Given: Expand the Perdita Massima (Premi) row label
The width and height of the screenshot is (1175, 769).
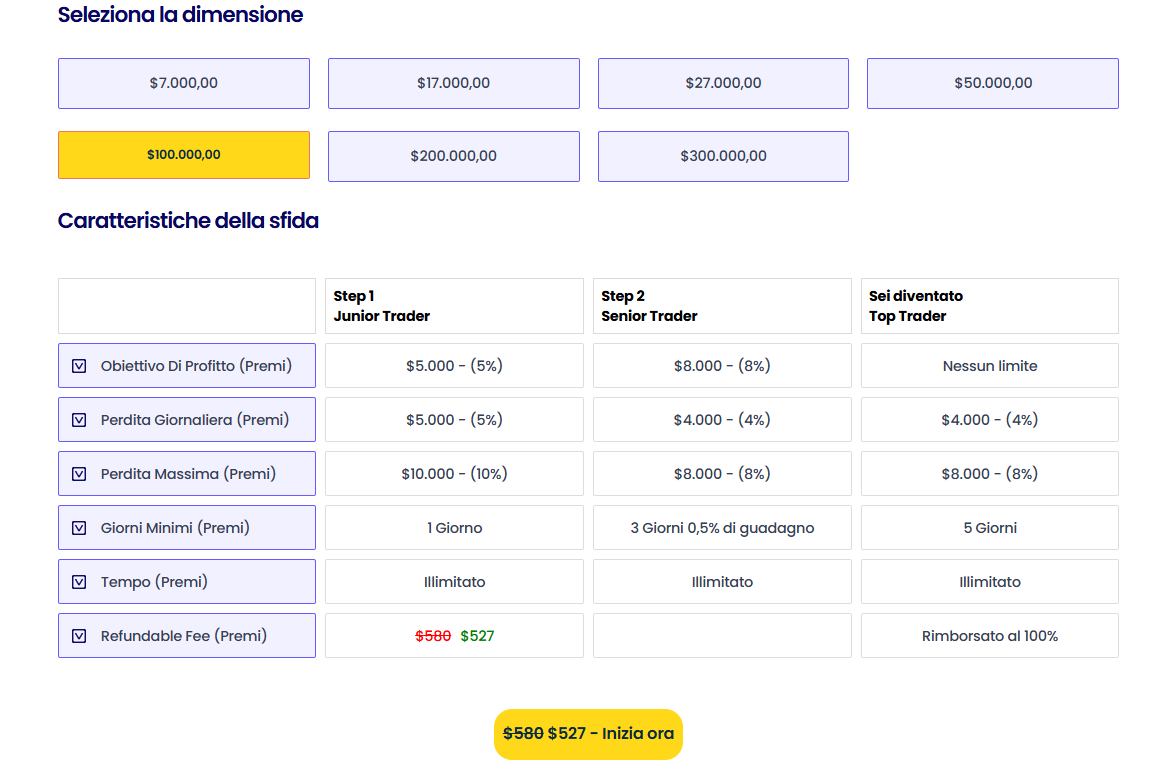Looking at the screenshot, I should click(188, 474).
